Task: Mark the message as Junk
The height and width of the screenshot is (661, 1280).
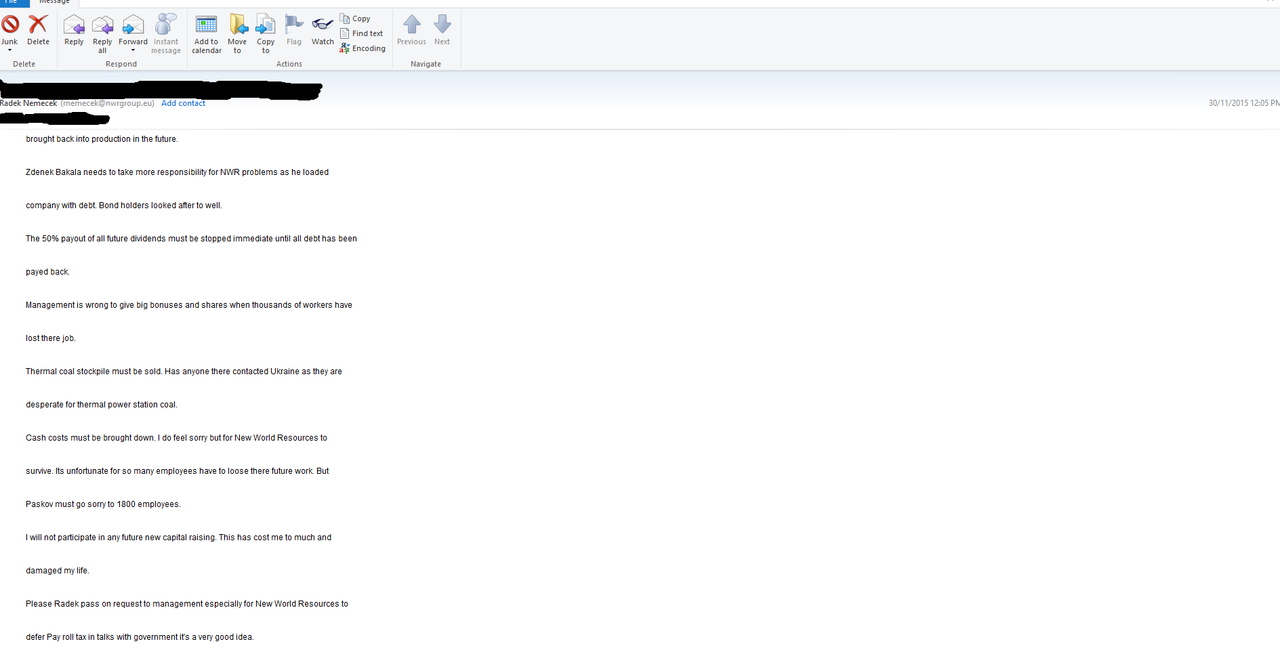Action: click(x=10, y=28)
